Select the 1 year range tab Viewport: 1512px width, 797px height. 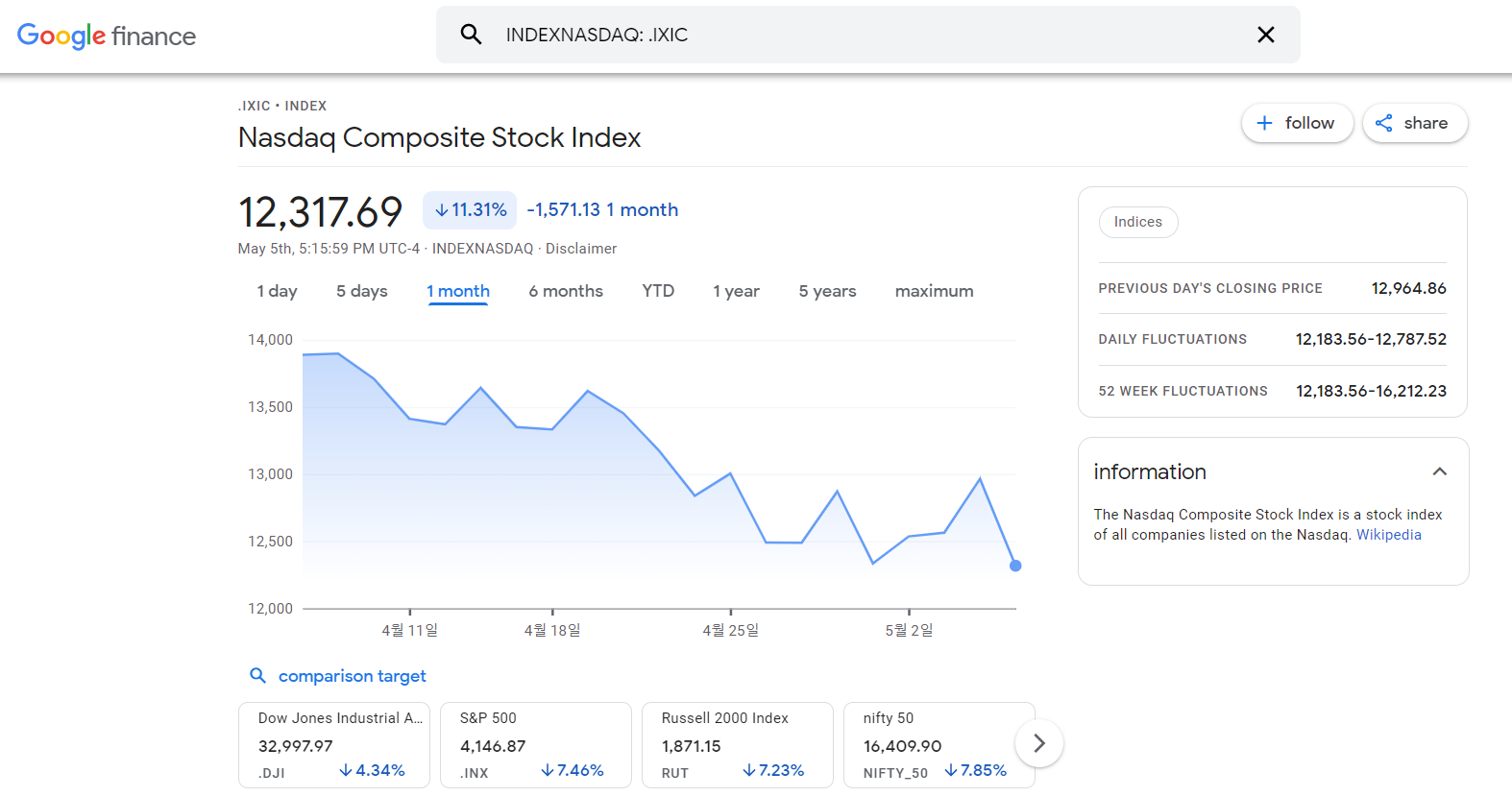736,291
